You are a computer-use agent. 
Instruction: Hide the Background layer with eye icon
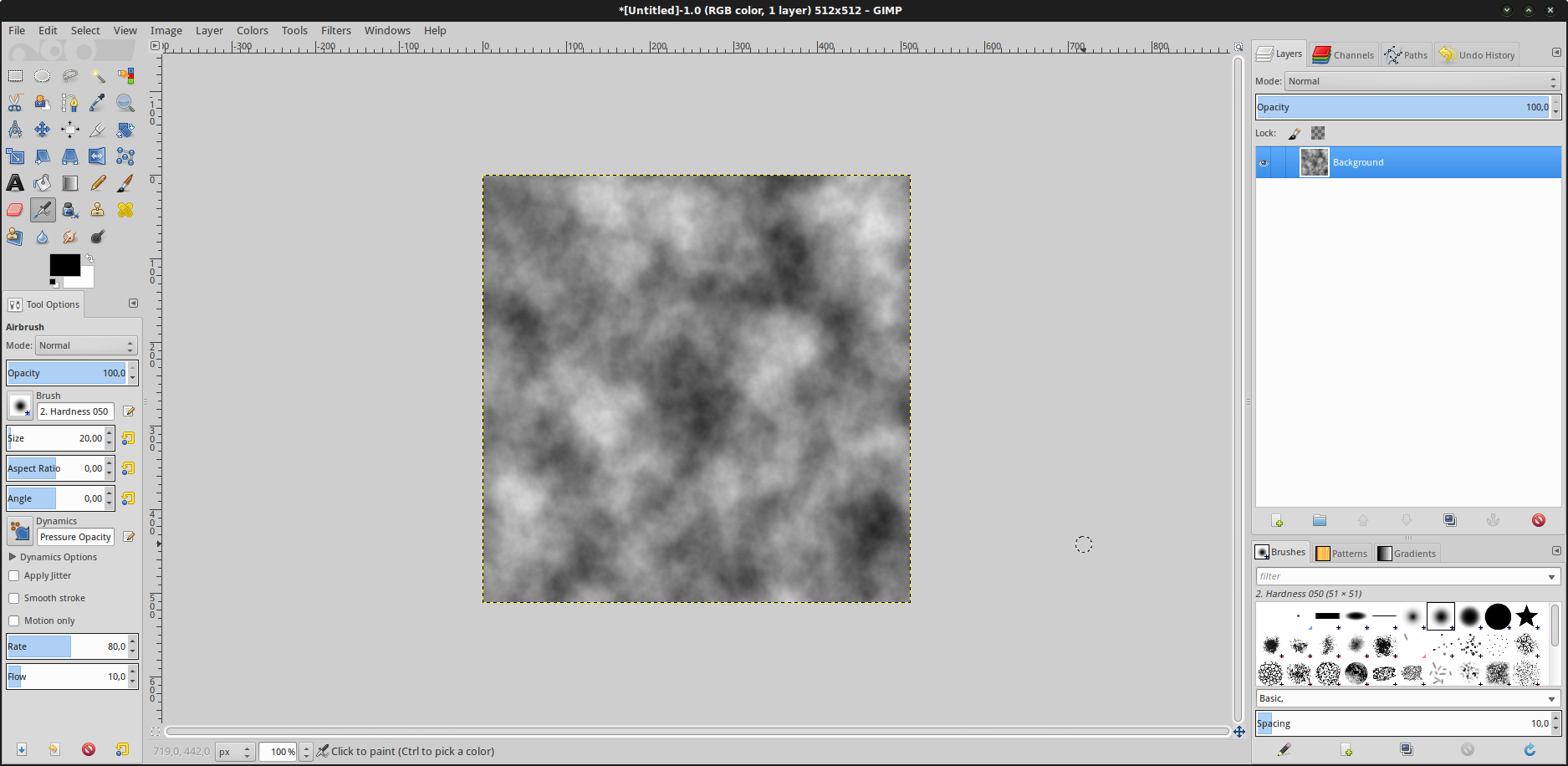pyautogui.click(x=1264, y=163)
